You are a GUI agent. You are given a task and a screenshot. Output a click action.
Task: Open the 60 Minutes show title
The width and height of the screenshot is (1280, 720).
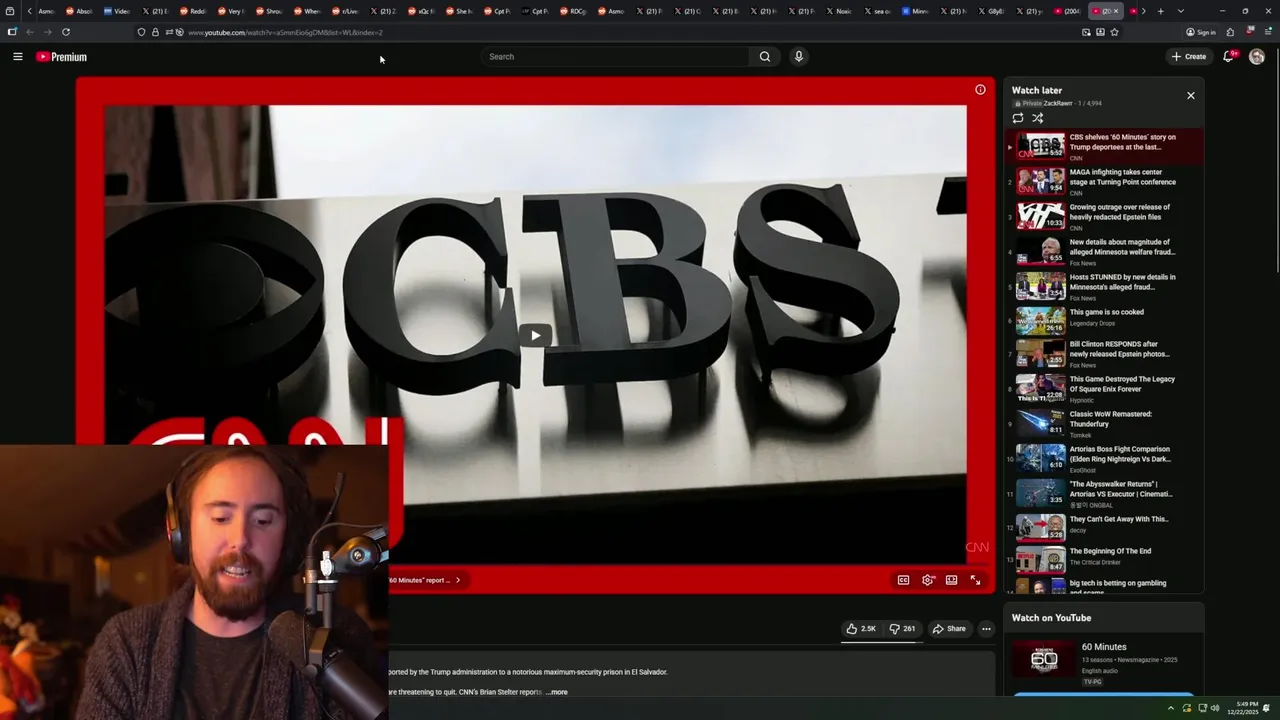pyautogui.click(x=1104, y=647)
